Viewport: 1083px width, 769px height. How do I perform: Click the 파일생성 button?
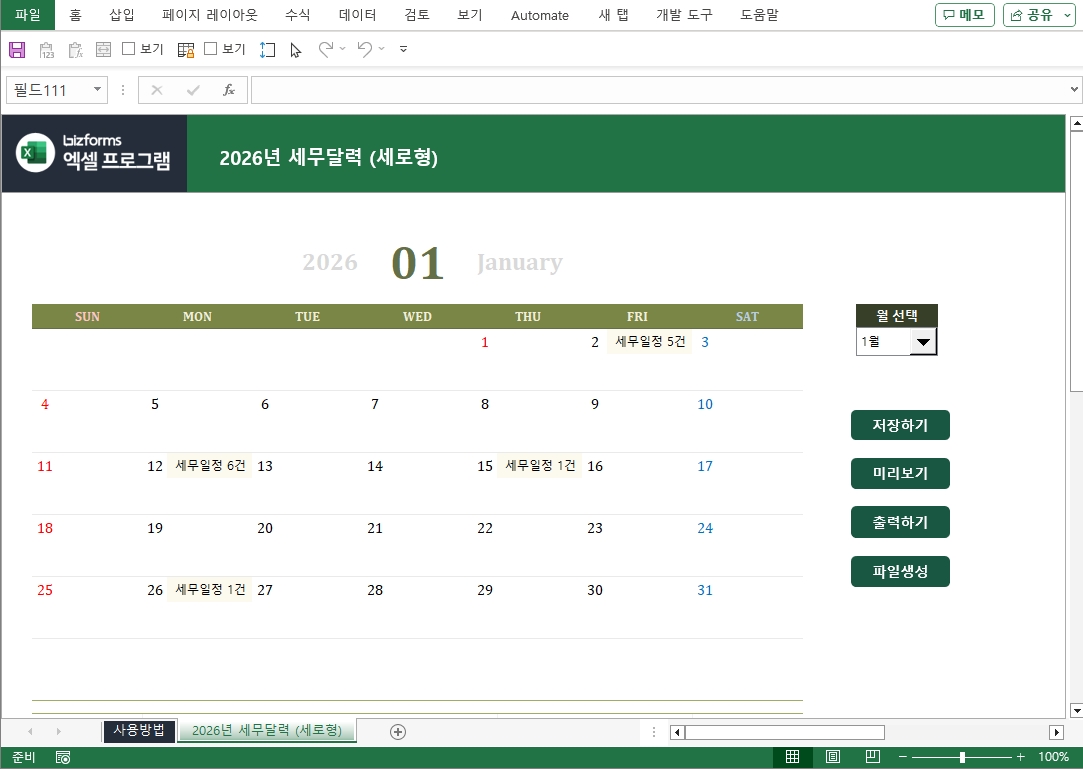click(x=900, y=571)
